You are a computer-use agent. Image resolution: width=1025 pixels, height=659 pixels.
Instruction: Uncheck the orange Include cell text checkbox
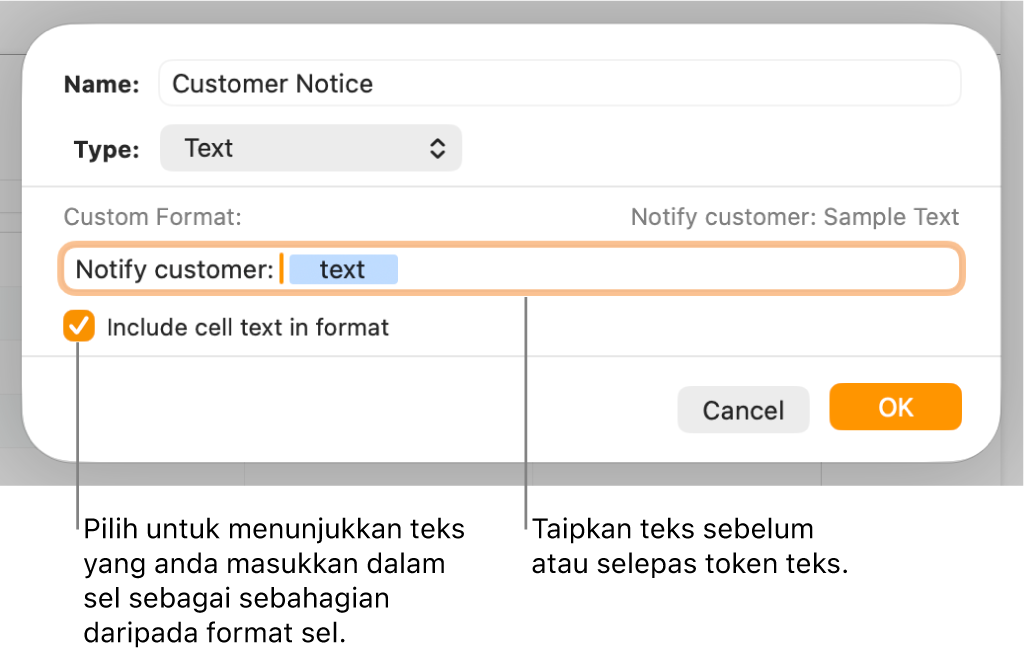click(x=79, y=327)
